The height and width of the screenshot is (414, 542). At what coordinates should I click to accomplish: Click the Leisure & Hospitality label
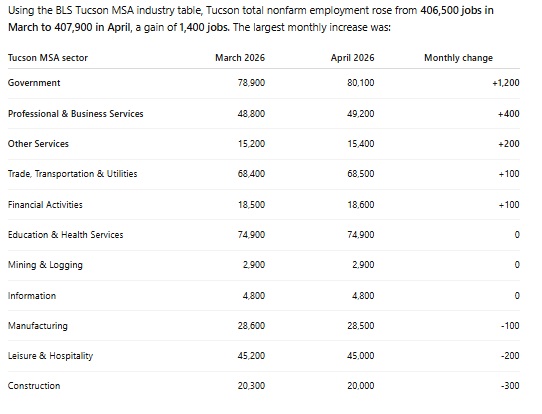(50, 356)
